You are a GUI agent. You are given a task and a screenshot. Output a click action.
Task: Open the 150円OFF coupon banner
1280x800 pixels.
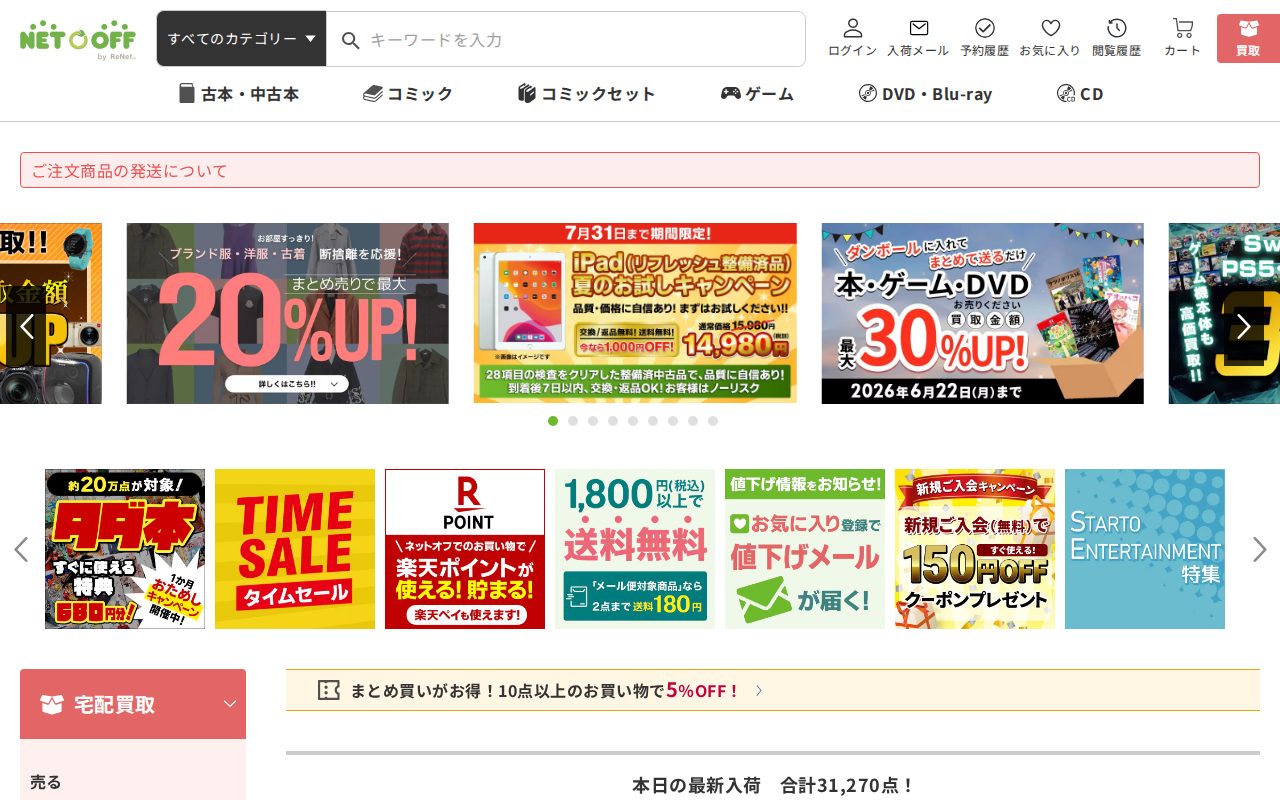[975, 549]
